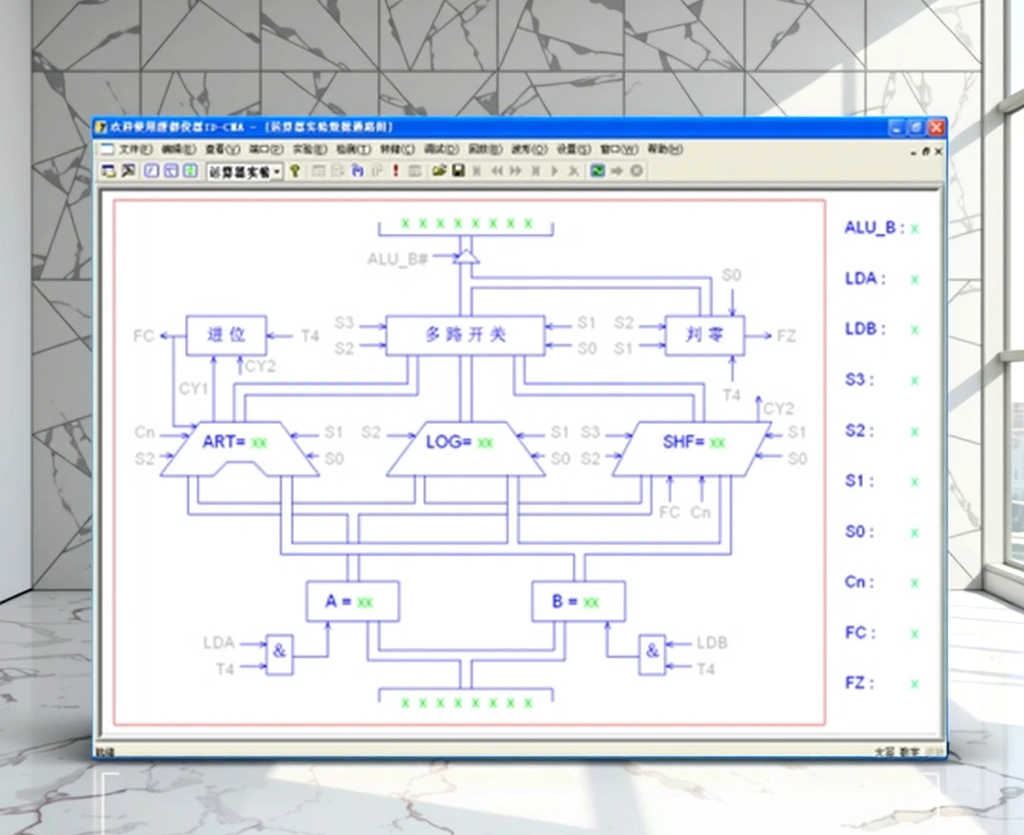Click the green square icon left of dropdown
This screenshot has width=1024, height=835.
(189, 171)
